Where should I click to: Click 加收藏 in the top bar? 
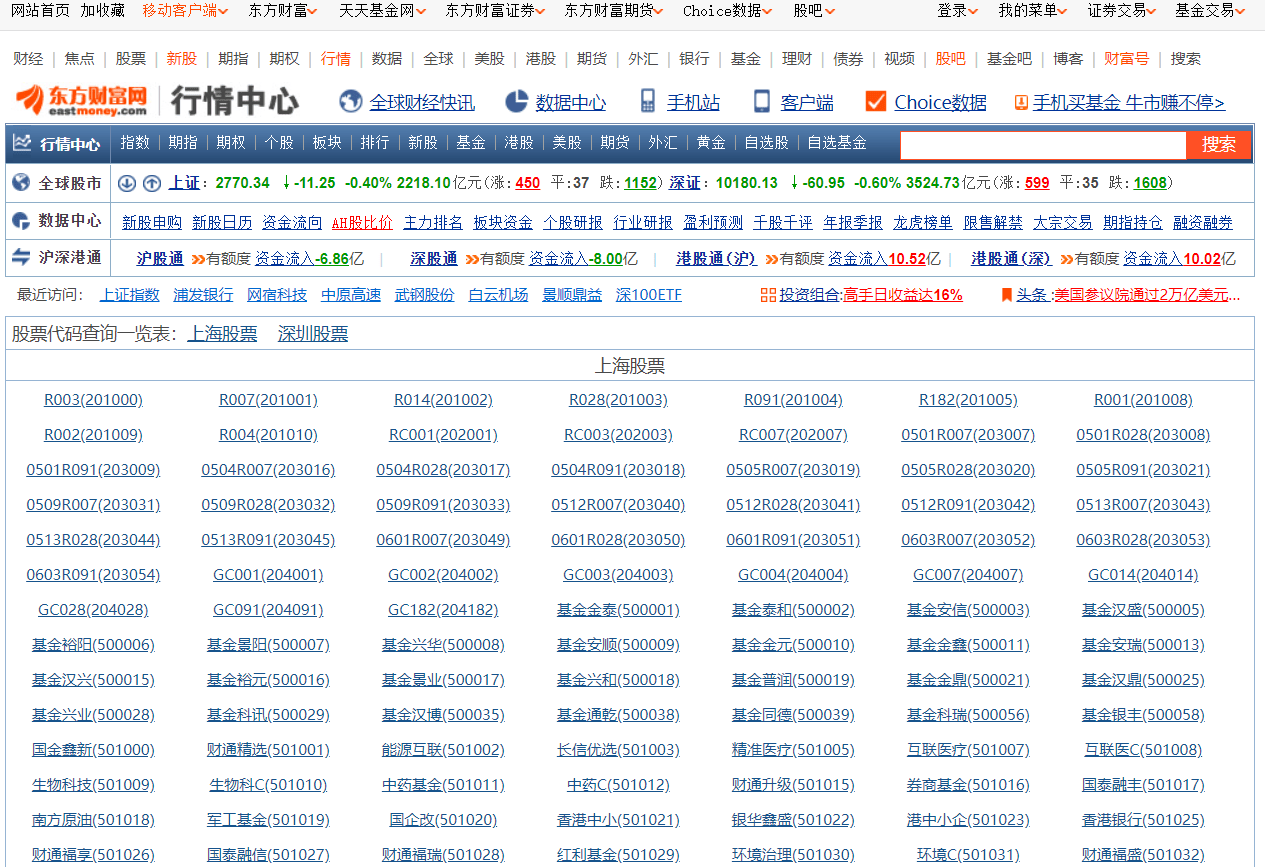[102, 11]
